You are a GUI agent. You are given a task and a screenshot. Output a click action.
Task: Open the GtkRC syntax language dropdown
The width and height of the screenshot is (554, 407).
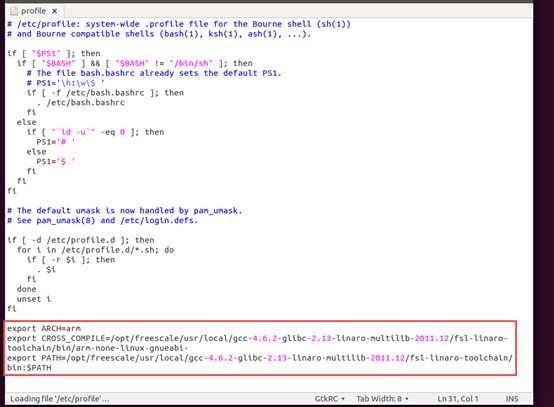[329, 399]
